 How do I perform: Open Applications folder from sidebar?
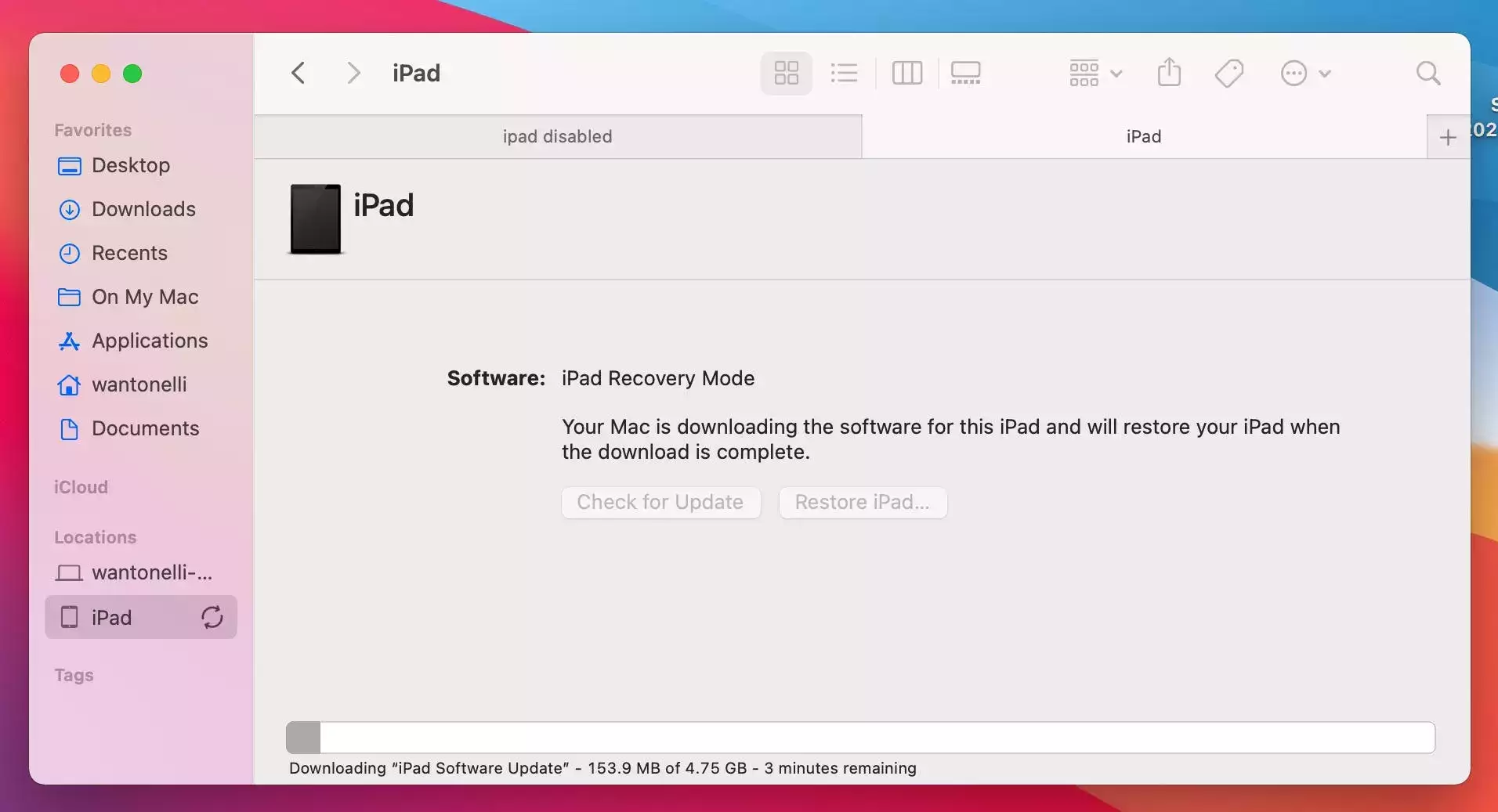tap(150, 341)
